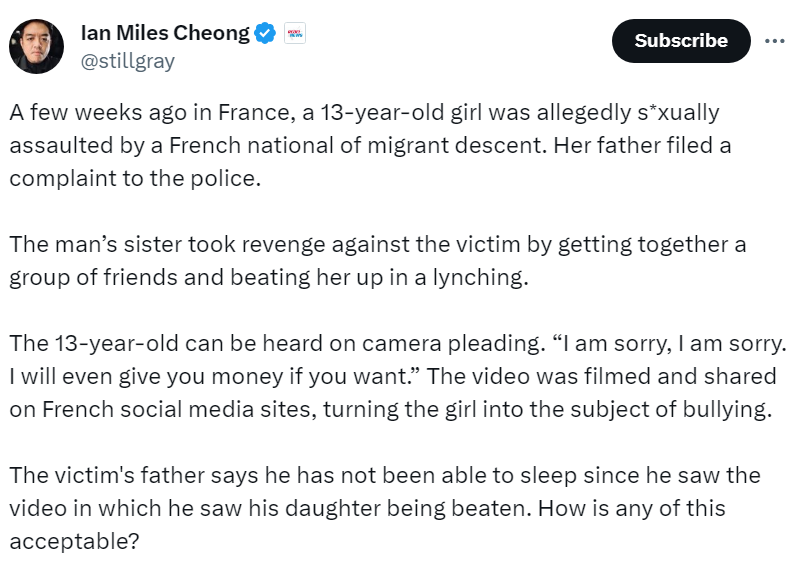The image size is (798, 565).
Task: Click the affiliate badge beside the checkmark
Action: coord(295,33)
